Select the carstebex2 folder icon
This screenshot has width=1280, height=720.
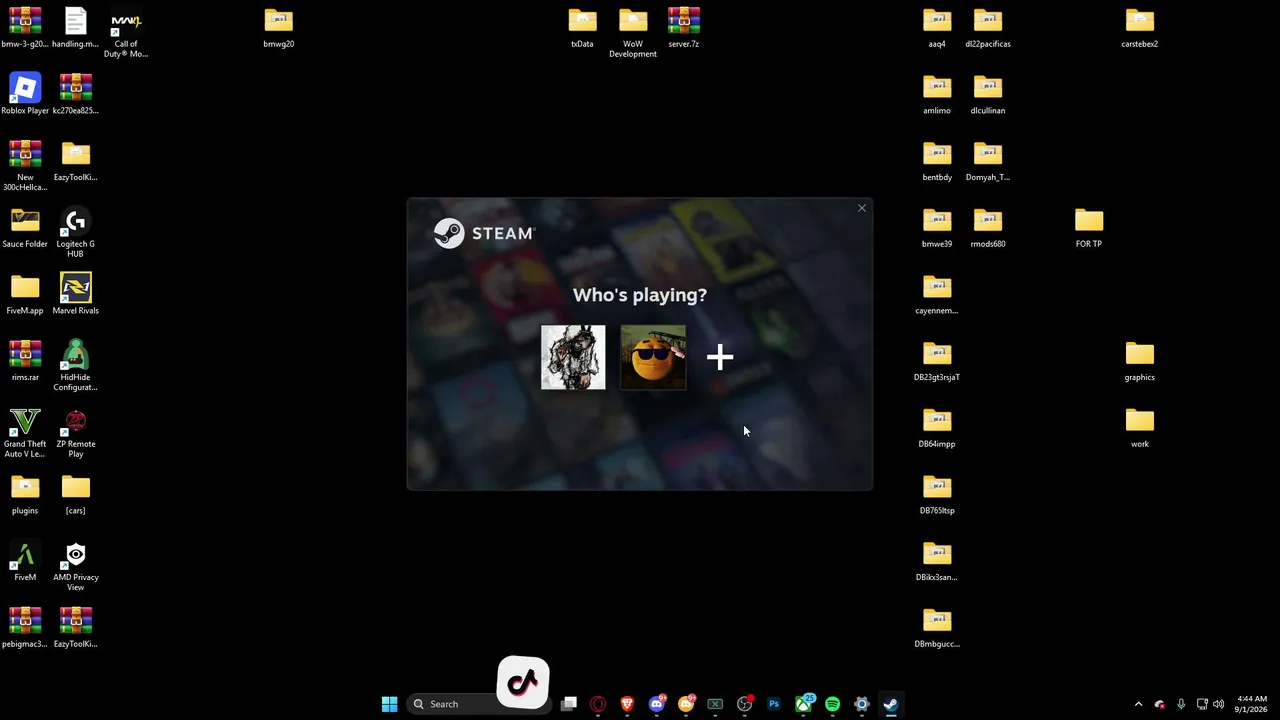click(x=1140, y=27)
